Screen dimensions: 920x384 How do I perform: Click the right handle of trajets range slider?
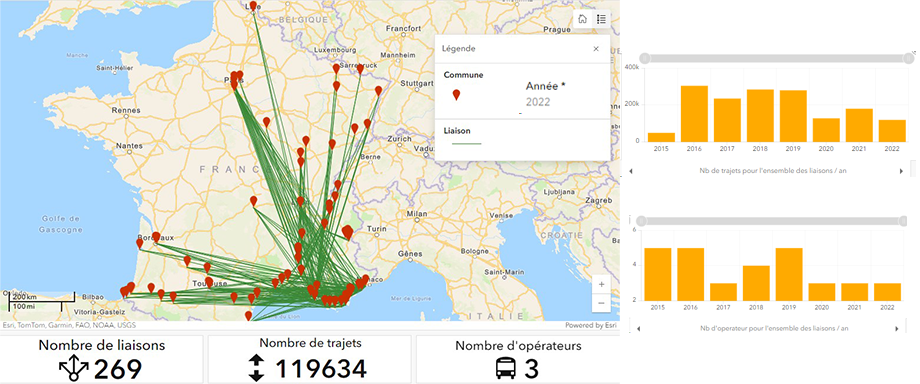[x=909, y=58]
